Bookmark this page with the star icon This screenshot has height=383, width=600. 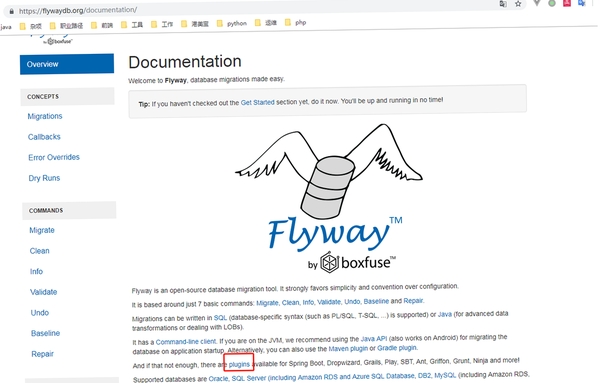[518, 4]
